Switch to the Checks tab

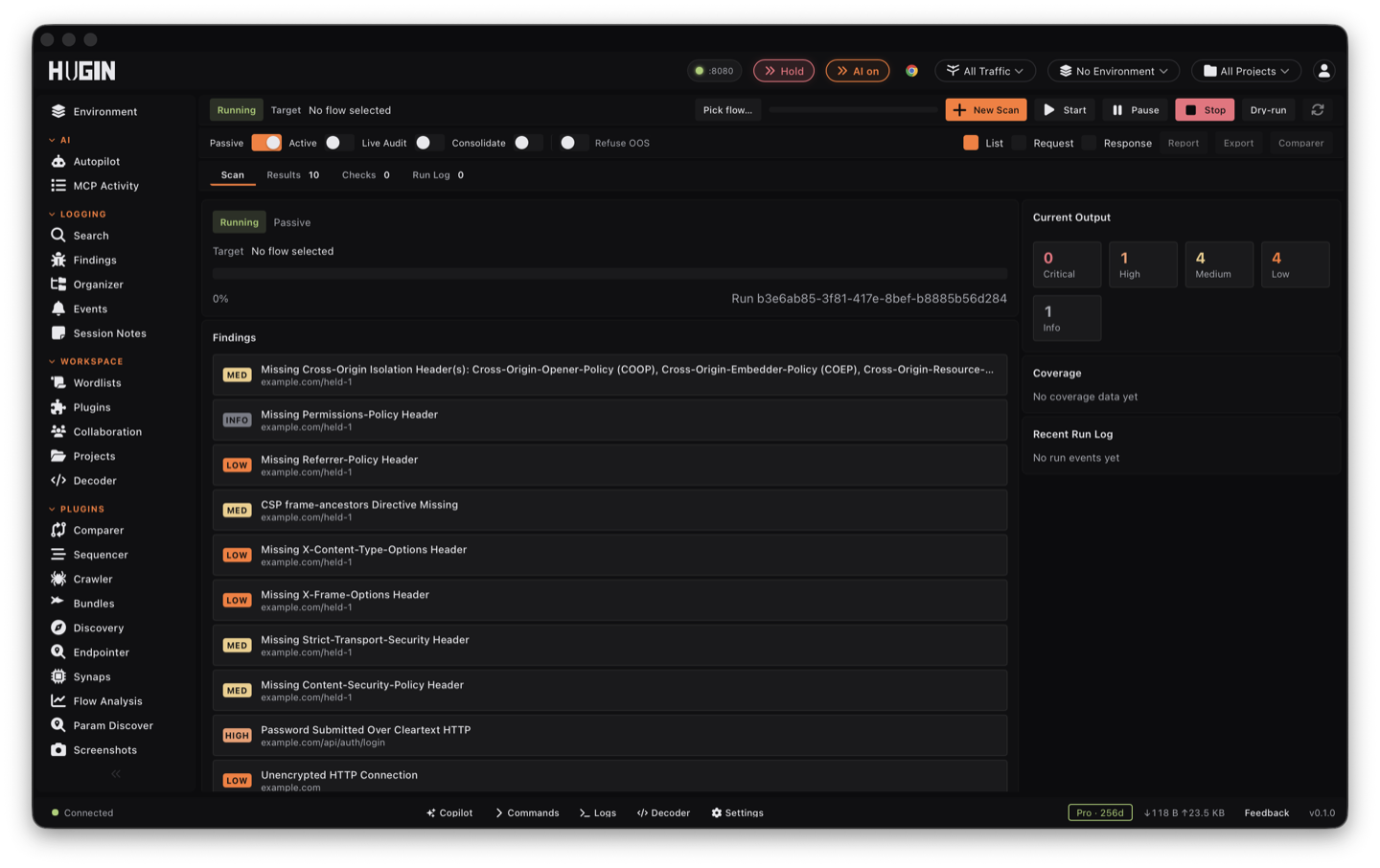[x=366, y=175]
